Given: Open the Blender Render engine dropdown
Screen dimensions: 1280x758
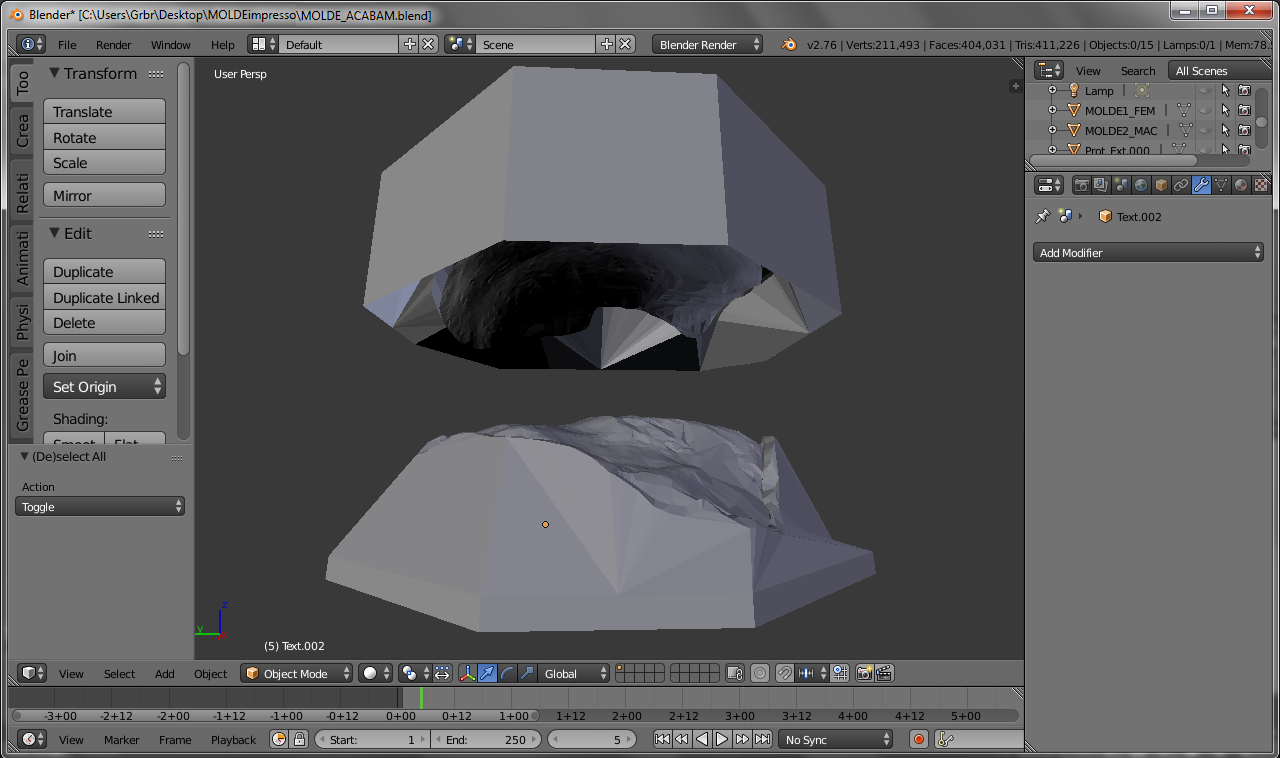Looking at the screenshot, I should [x=708, y=44].
